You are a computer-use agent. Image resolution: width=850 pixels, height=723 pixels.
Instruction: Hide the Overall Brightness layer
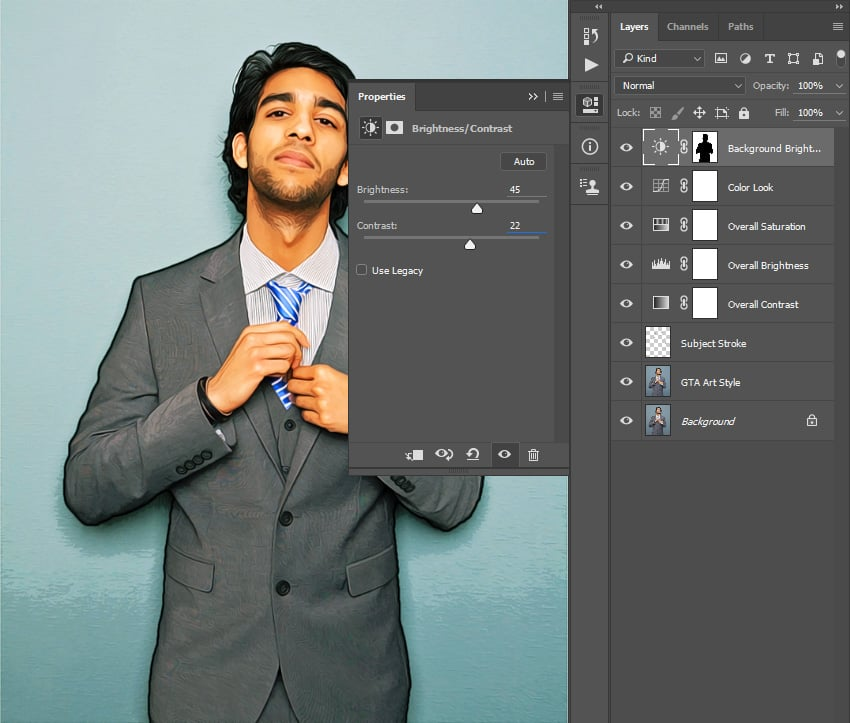click(626, 264)
